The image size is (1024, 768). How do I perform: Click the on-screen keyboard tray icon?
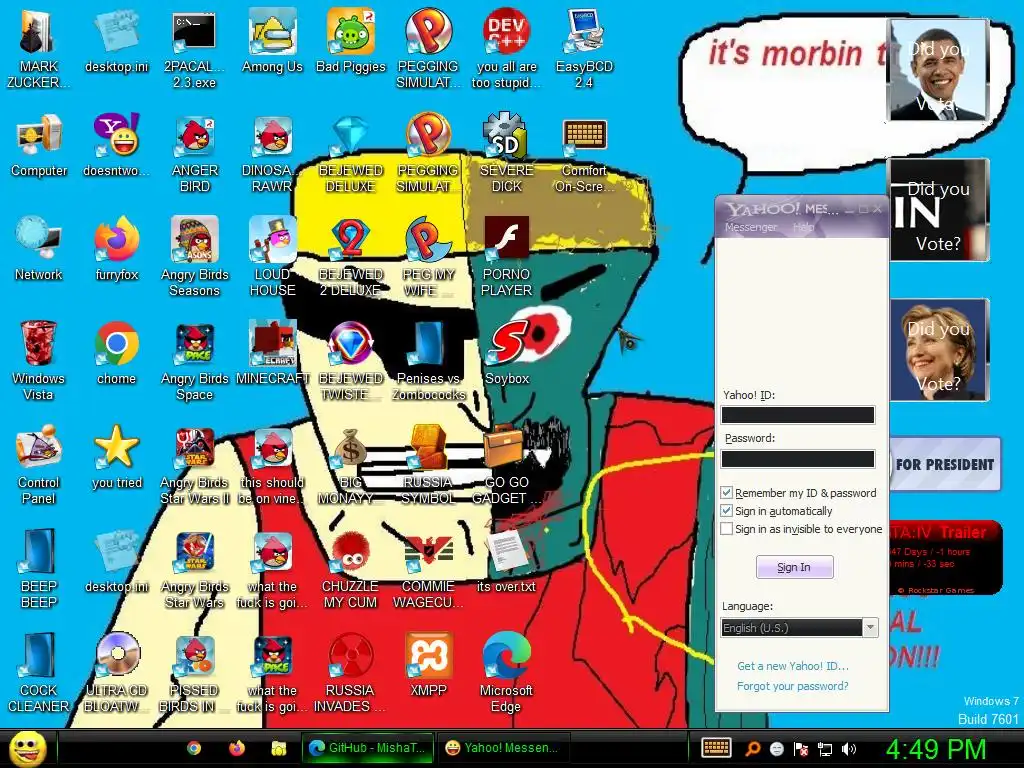(716, 748)
